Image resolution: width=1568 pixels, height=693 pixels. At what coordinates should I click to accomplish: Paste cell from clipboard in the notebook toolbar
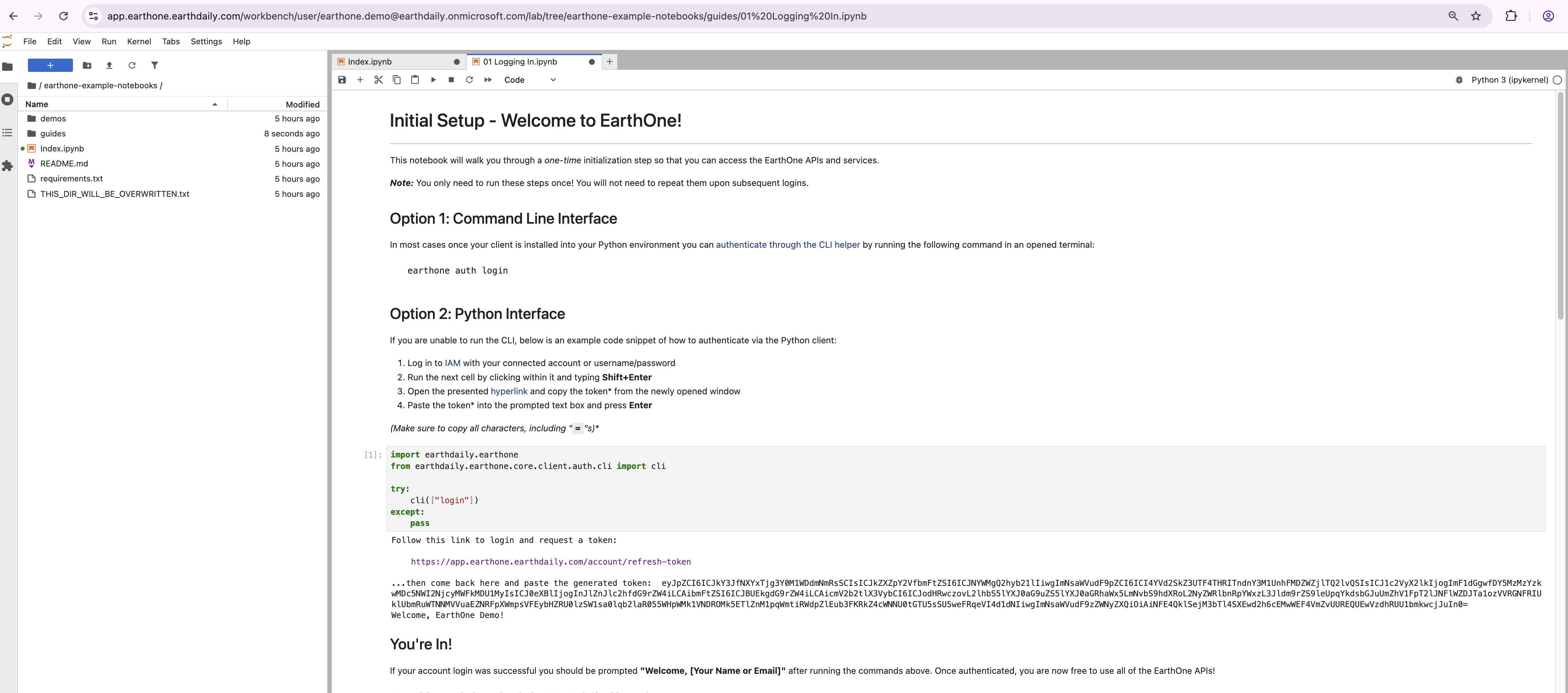(x=415, y=80)
